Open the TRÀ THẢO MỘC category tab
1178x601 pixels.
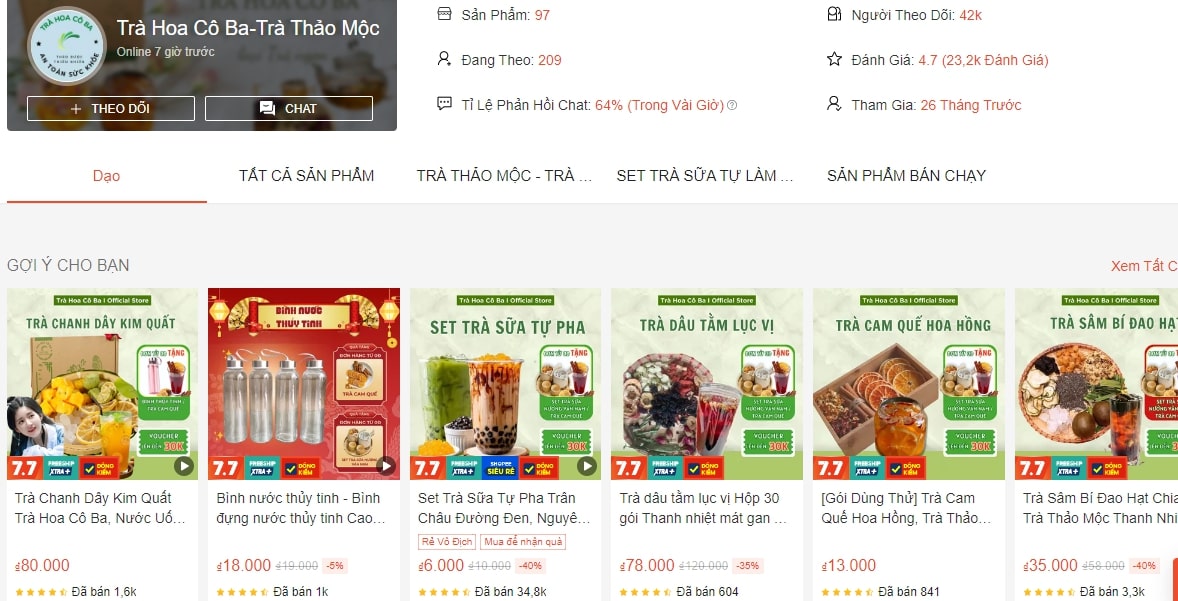pyautogui.click(x=505, y=177)
